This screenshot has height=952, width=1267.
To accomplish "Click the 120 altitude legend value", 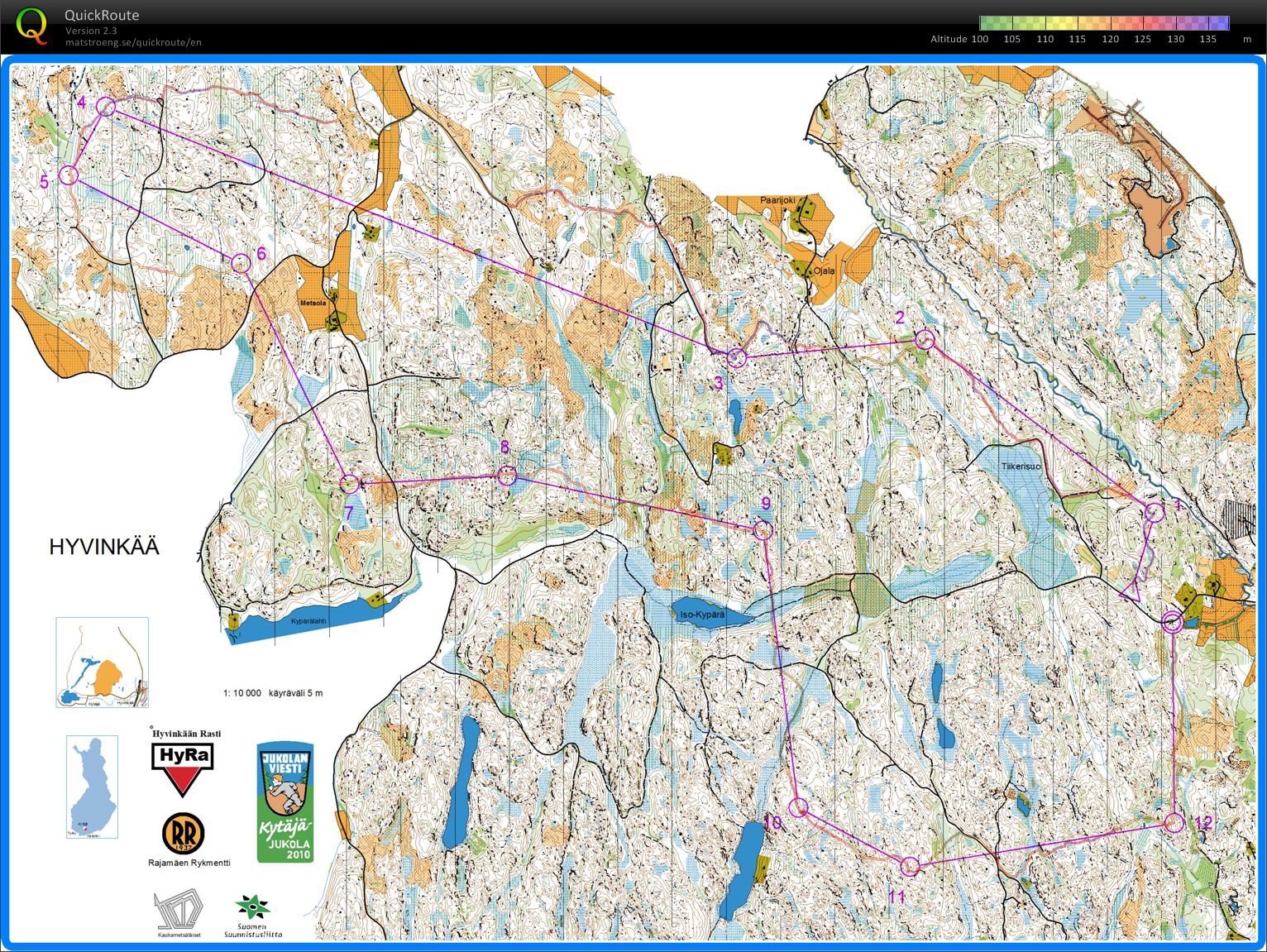I will point(1110,39).
